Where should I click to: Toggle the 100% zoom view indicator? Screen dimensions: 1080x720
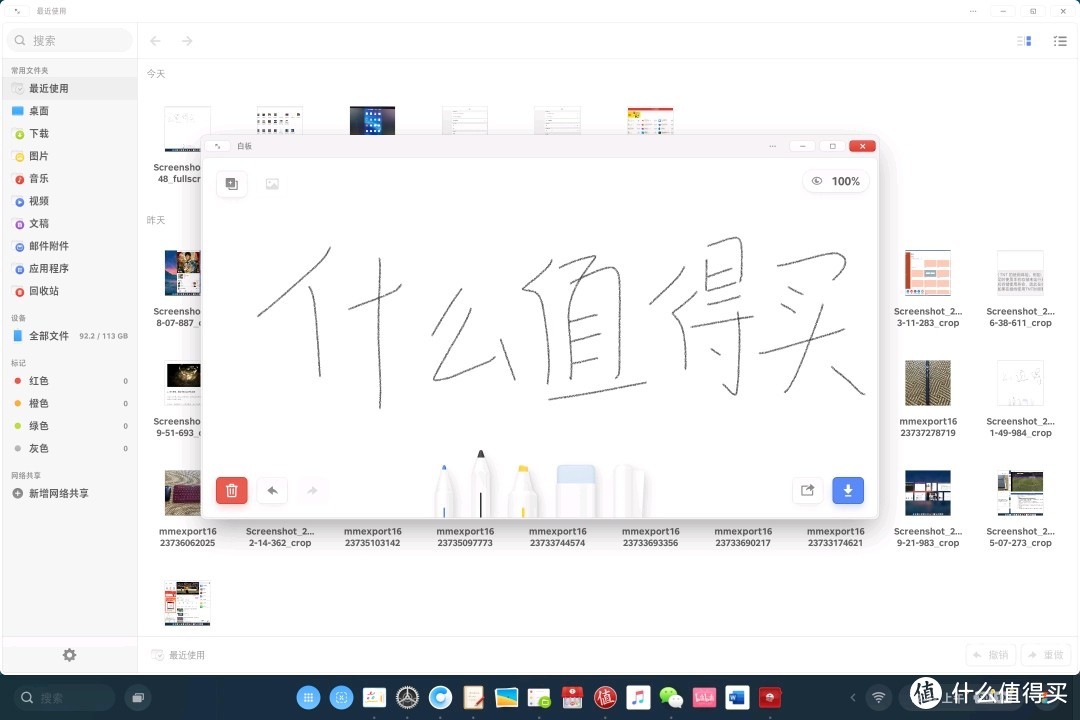(835, 181)
